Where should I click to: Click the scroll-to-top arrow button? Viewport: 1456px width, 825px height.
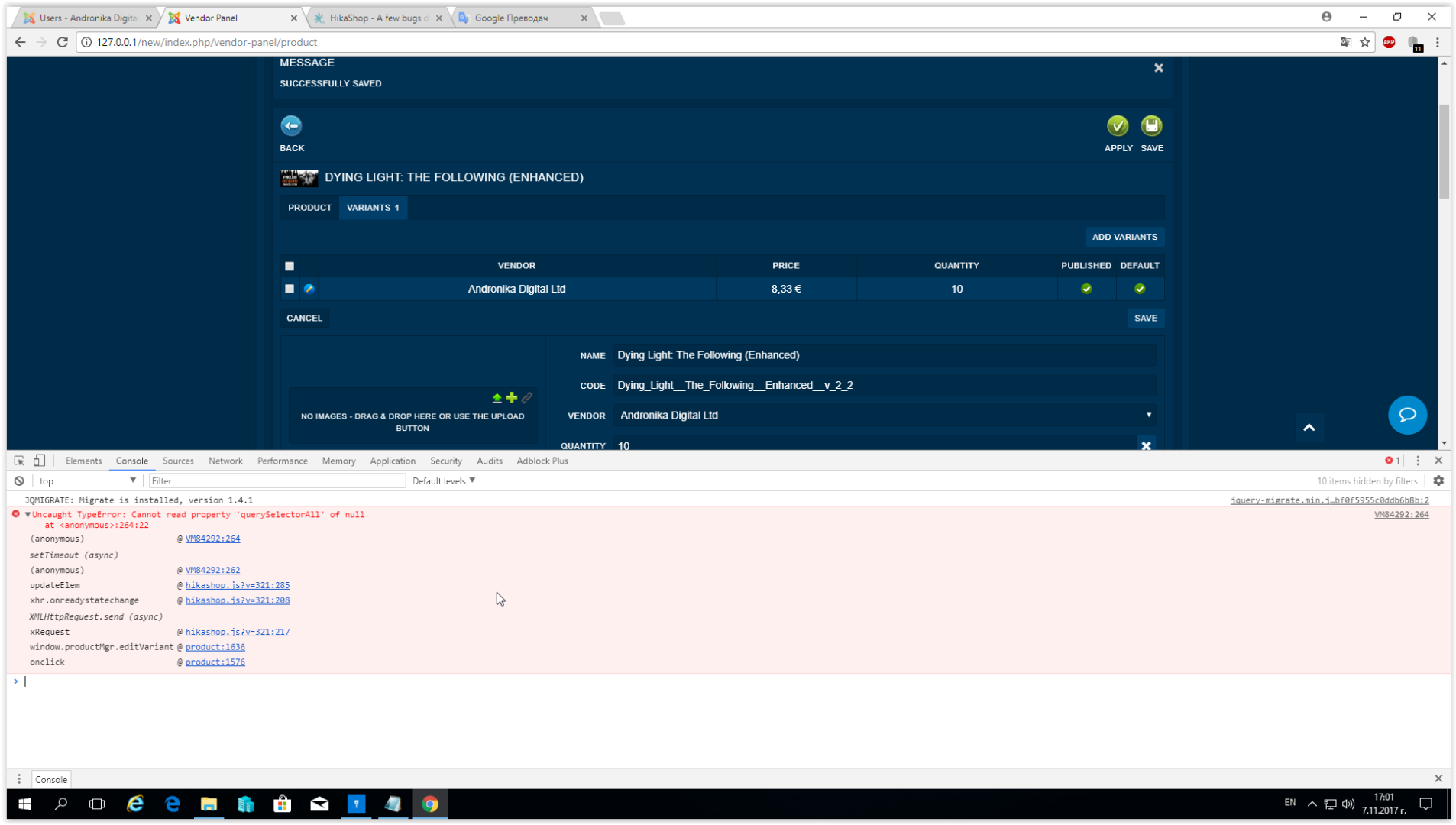(1309, 427)
